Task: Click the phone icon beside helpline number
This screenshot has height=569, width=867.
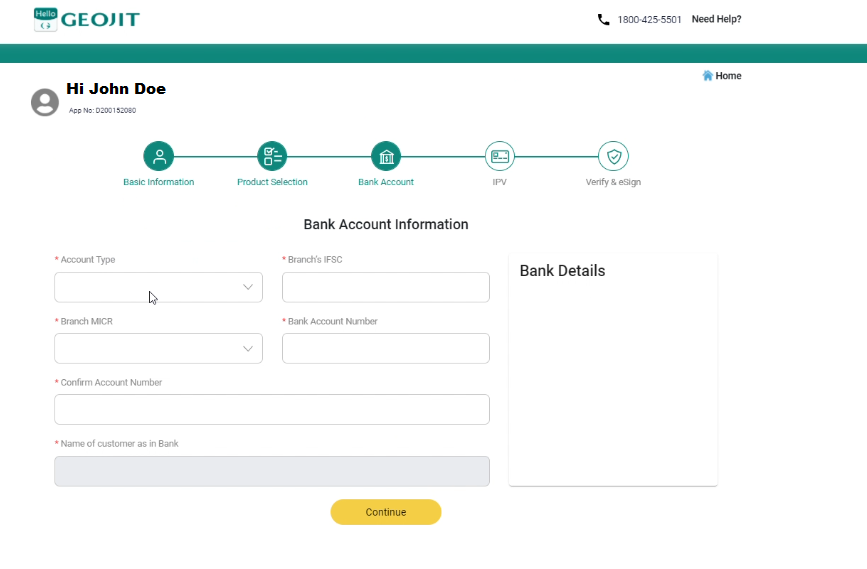Action: click(603, 20)
